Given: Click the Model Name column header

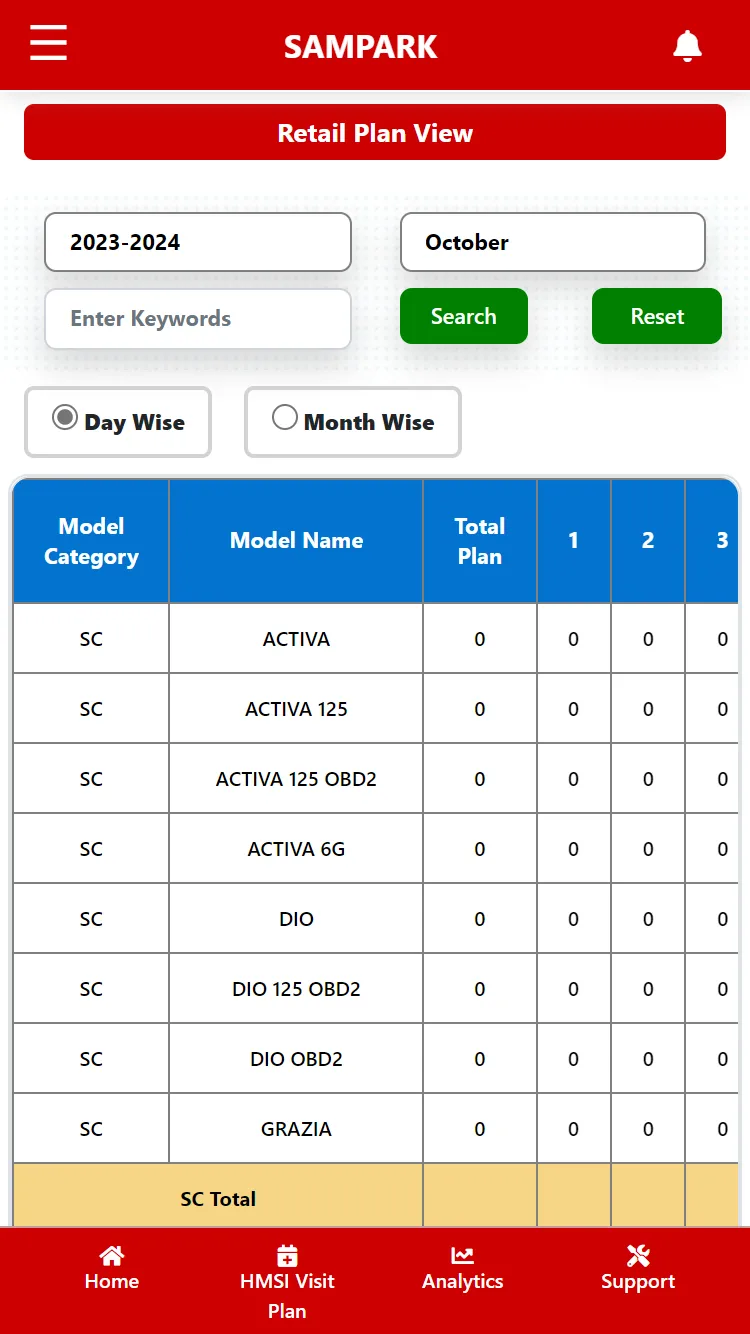Looking at the screenshot, I should [296, 541].
